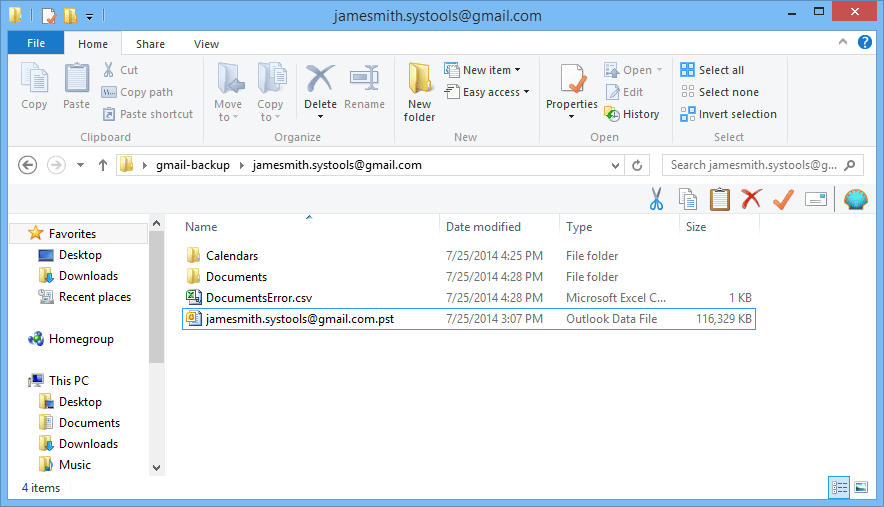The width and height of the screenshot is (884, 507).
Task: Go forward with the Forward arrow
Action: pyautogui.click(x=56, y=165)
